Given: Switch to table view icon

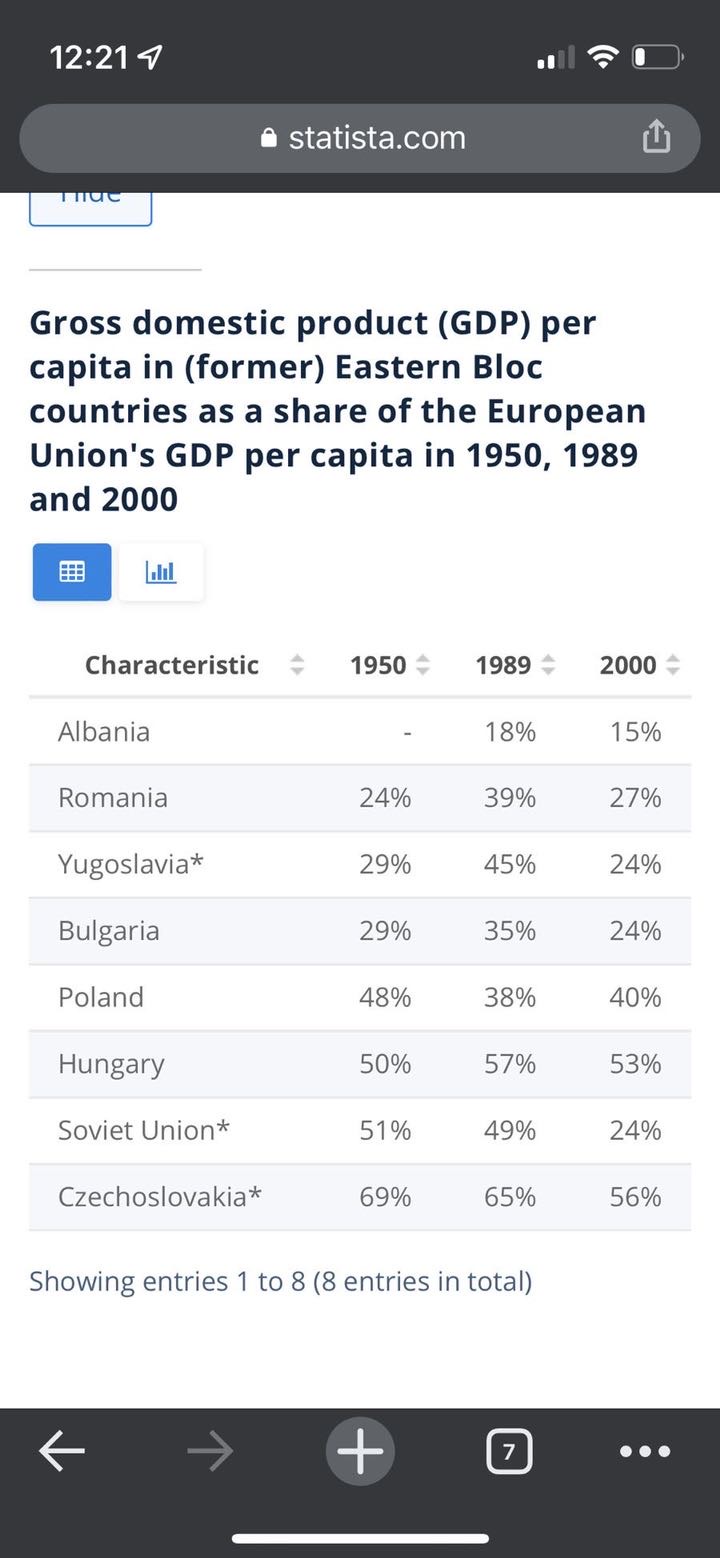Looking at the screenshot, I should [72, 572].
